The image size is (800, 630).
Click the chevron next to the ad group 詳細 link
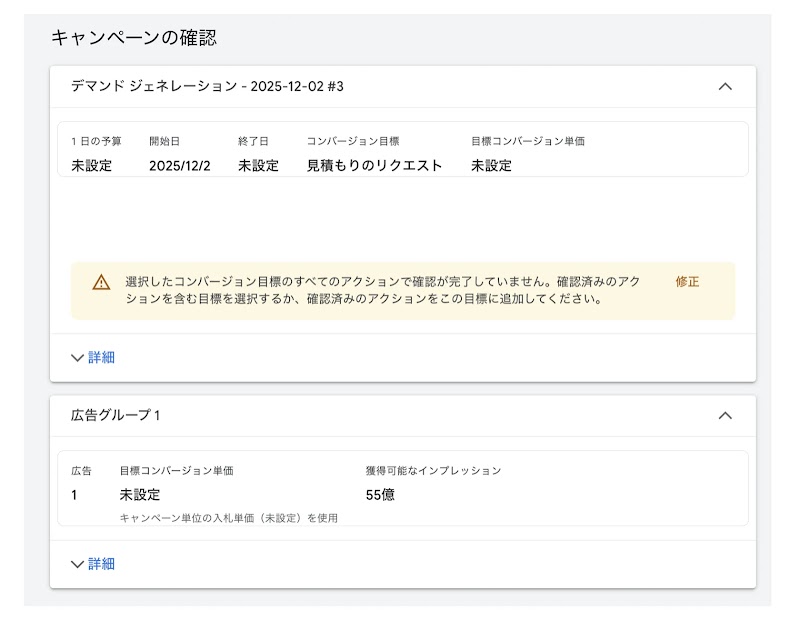[76, 564]
